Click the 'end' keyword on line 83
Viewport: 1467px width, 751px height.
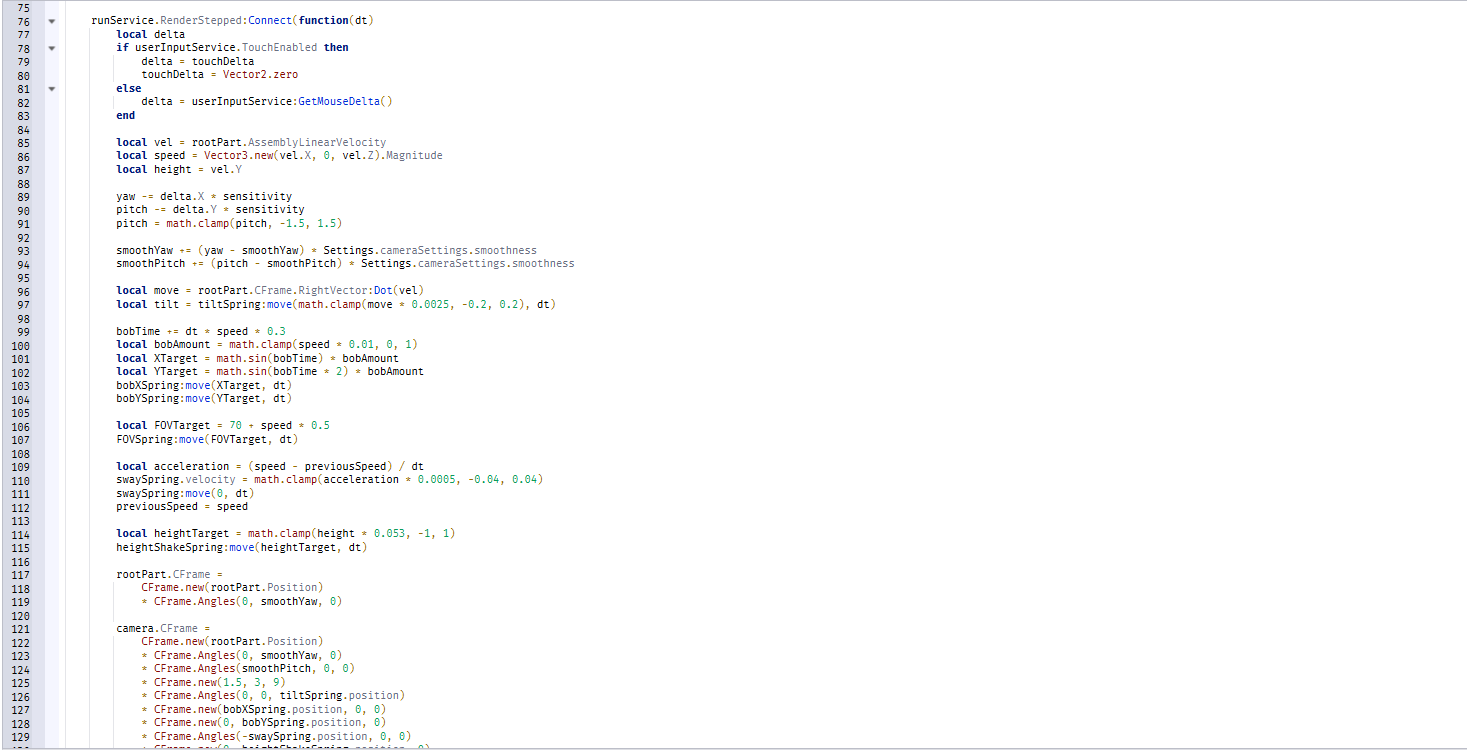(125, 115)
